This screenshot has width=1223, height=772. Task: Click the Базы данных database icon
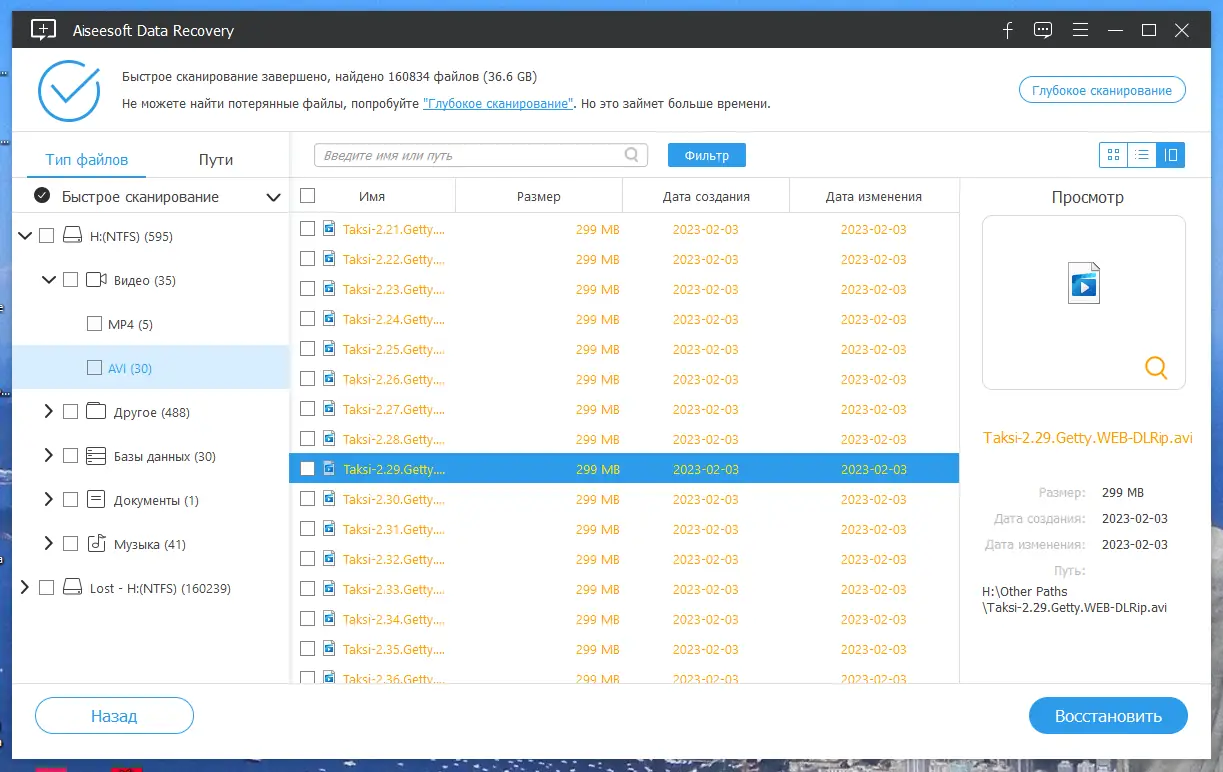click(x=96, y=456)
